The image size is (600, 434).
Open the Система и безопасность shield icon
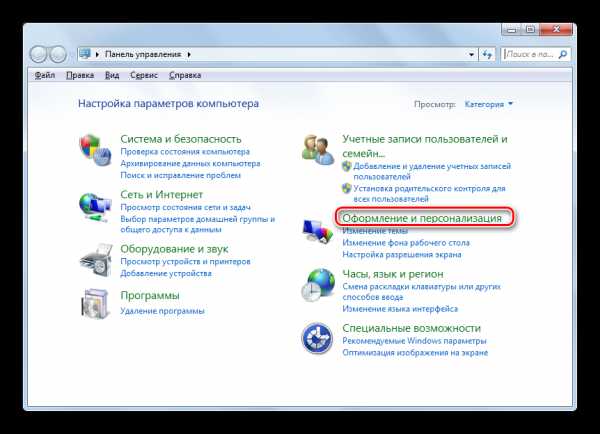95,150
